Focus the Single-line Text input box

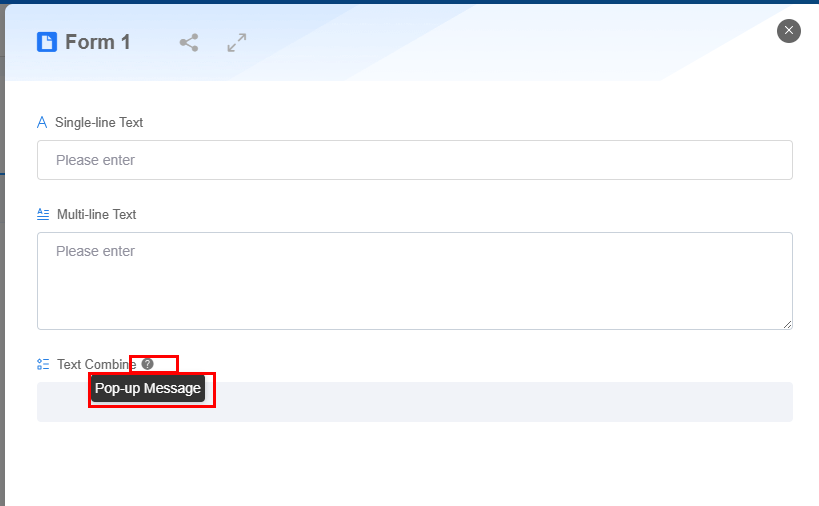coord(415,160)
